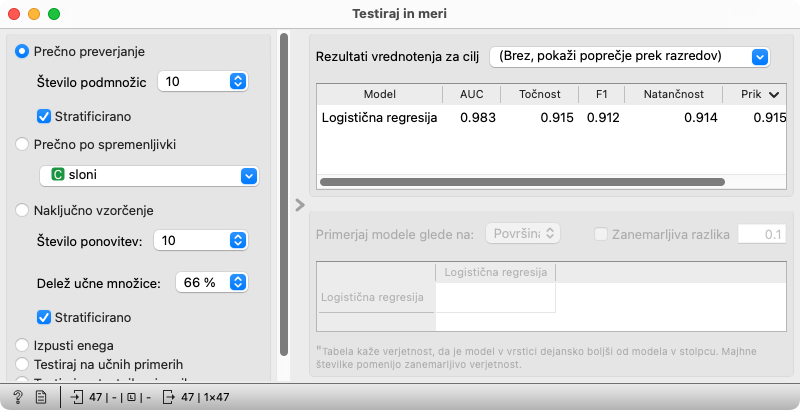Collapse the left panel with arrow handle

[x=299, y=205]
